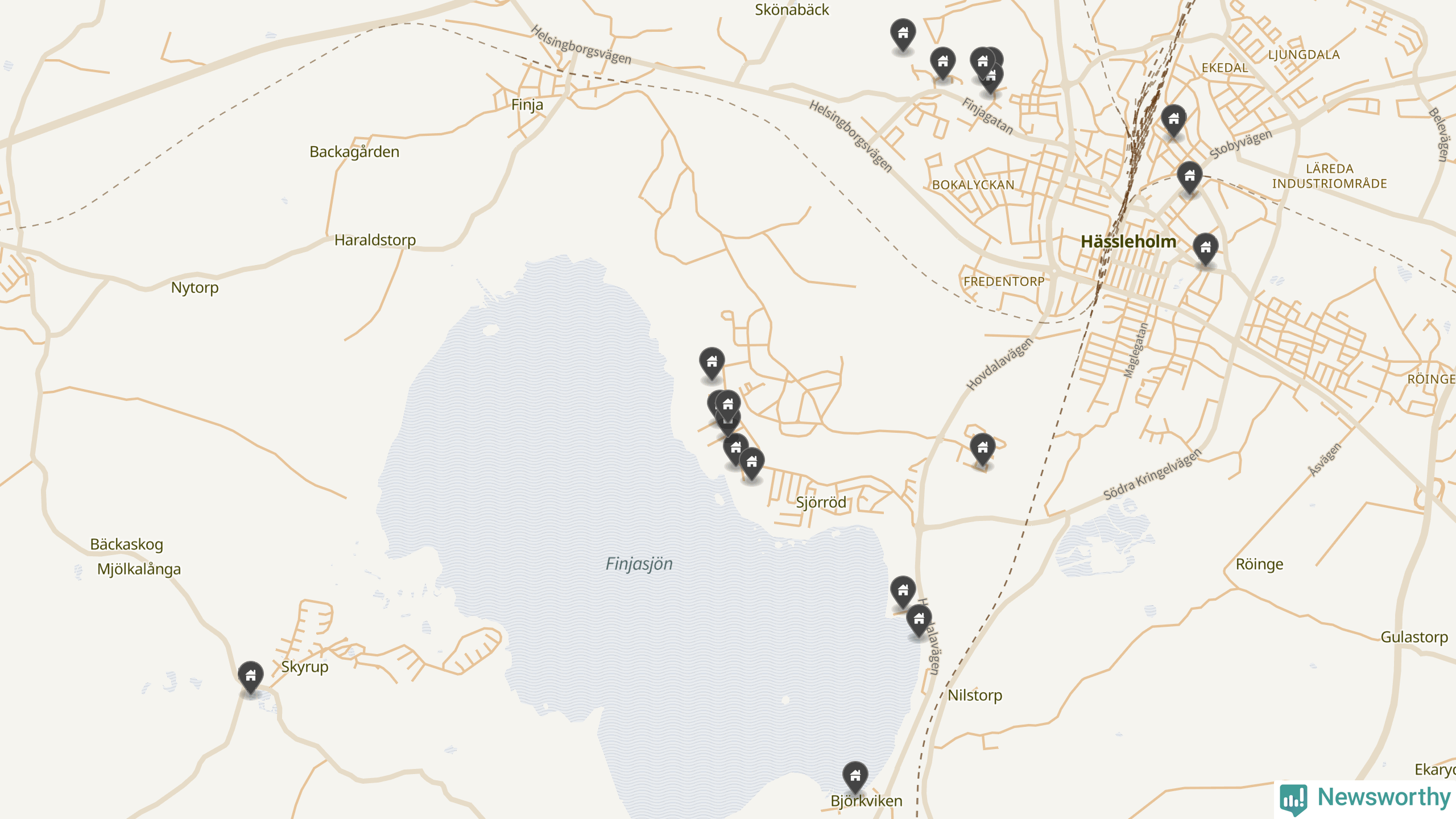Click the Sjörröd place label
1456x819 pixels.
point(821,502)
